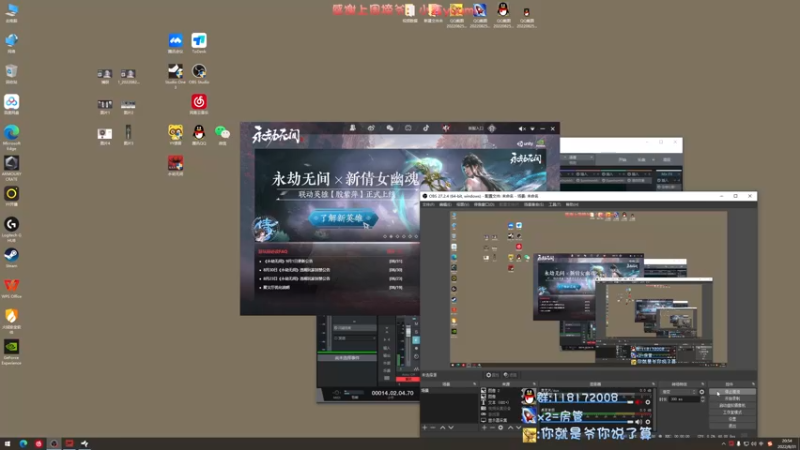The width and height of the screenshot is (800, 450).
Task: Click second OBS mixer volume slider handle
Action: [x=630, y=422]
